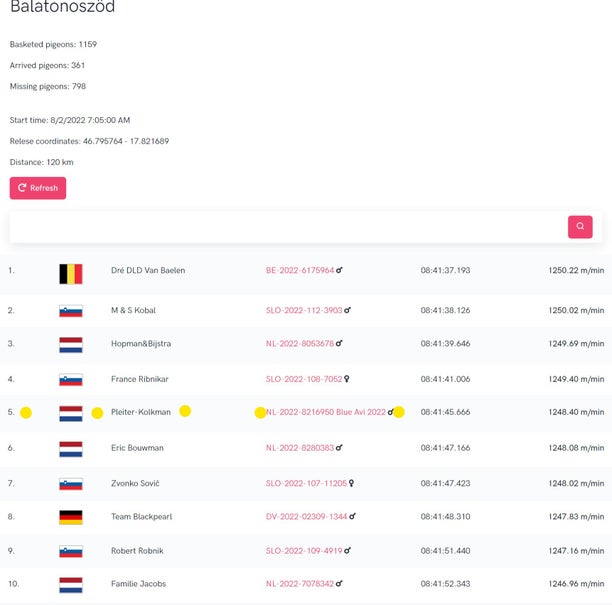Click into the search input field
This screenshot has width=612, height=605.
pyautogui.click(x=288, y=227)
